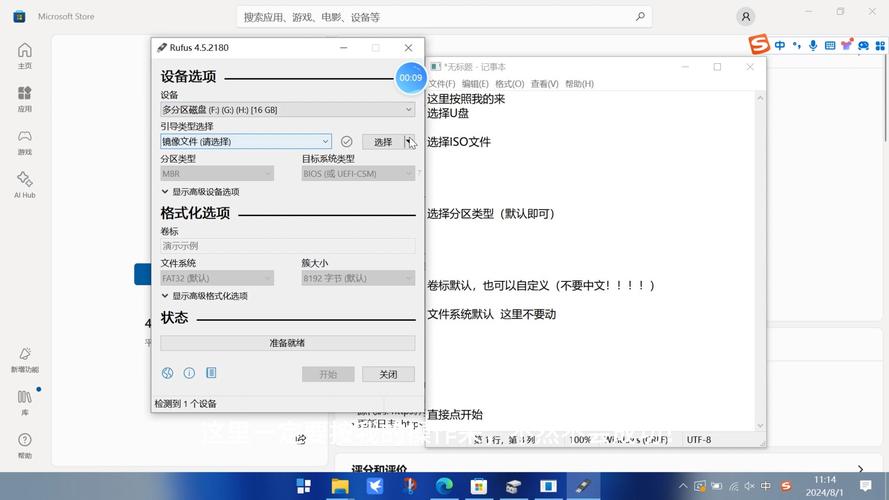This screenshot has width=889, height=500.
Task: Open the 游戏 games section in Store
Action: [x=24, y=142]
